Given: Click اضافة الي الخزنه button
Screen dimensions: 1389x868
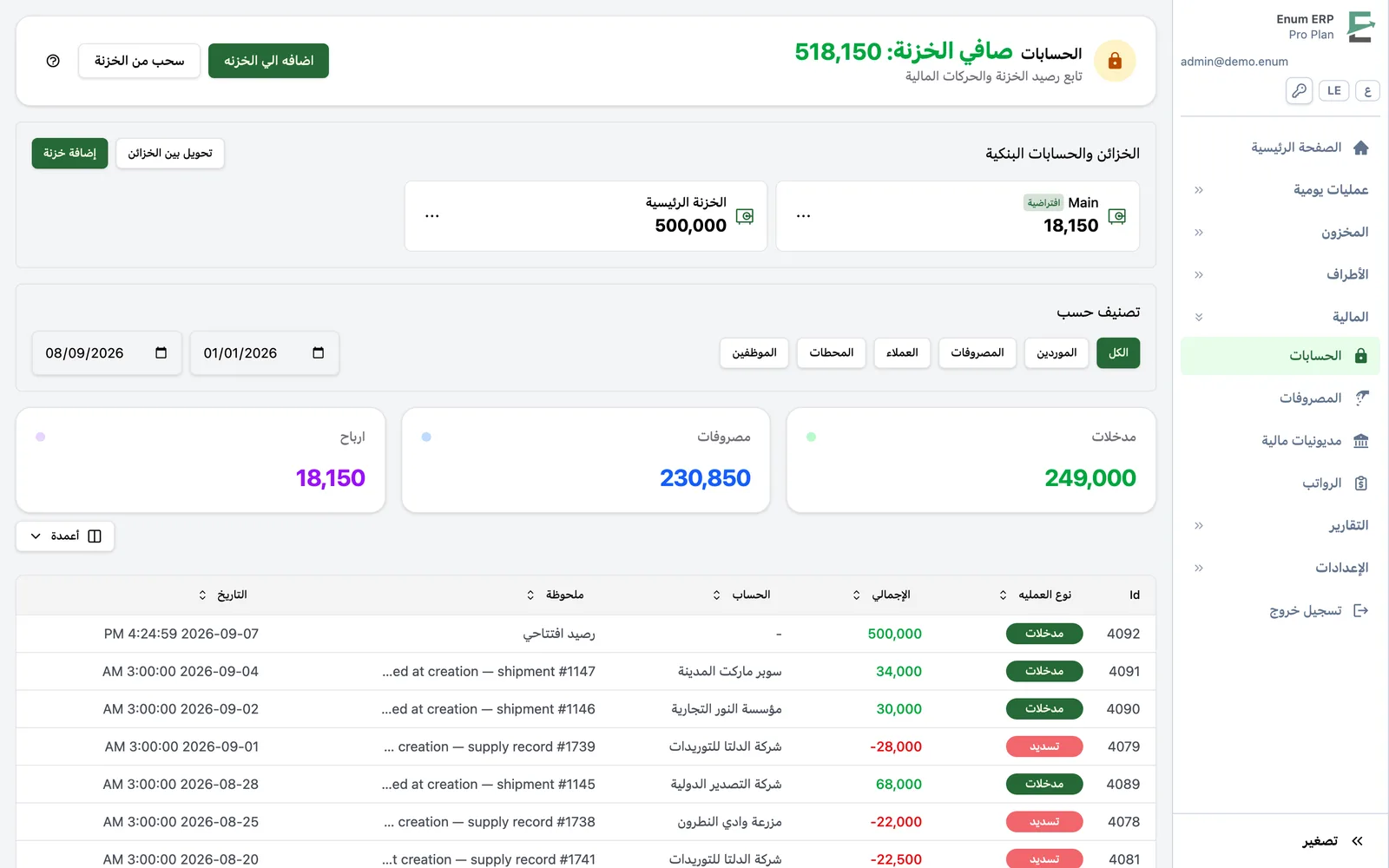Looking at the screenshot, I should click(x=268, y=61).
